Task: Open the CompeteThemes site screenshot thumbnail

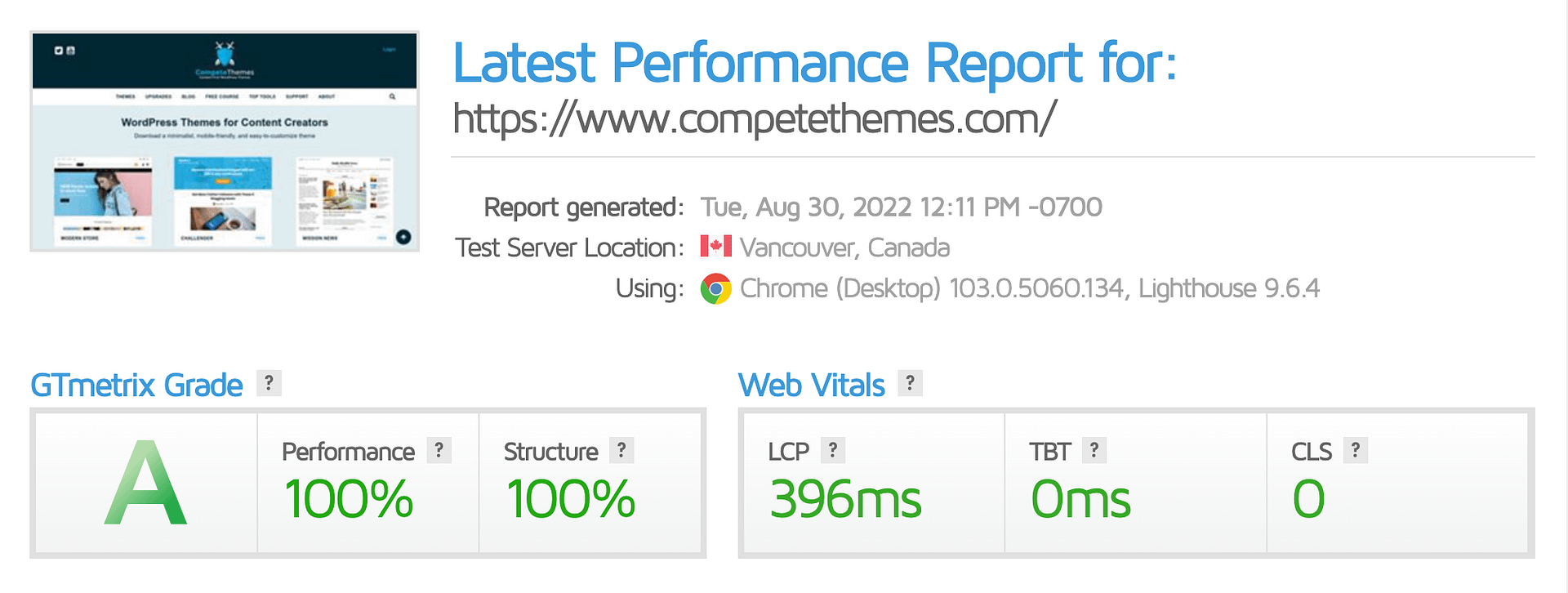Action: coord(225,141)
